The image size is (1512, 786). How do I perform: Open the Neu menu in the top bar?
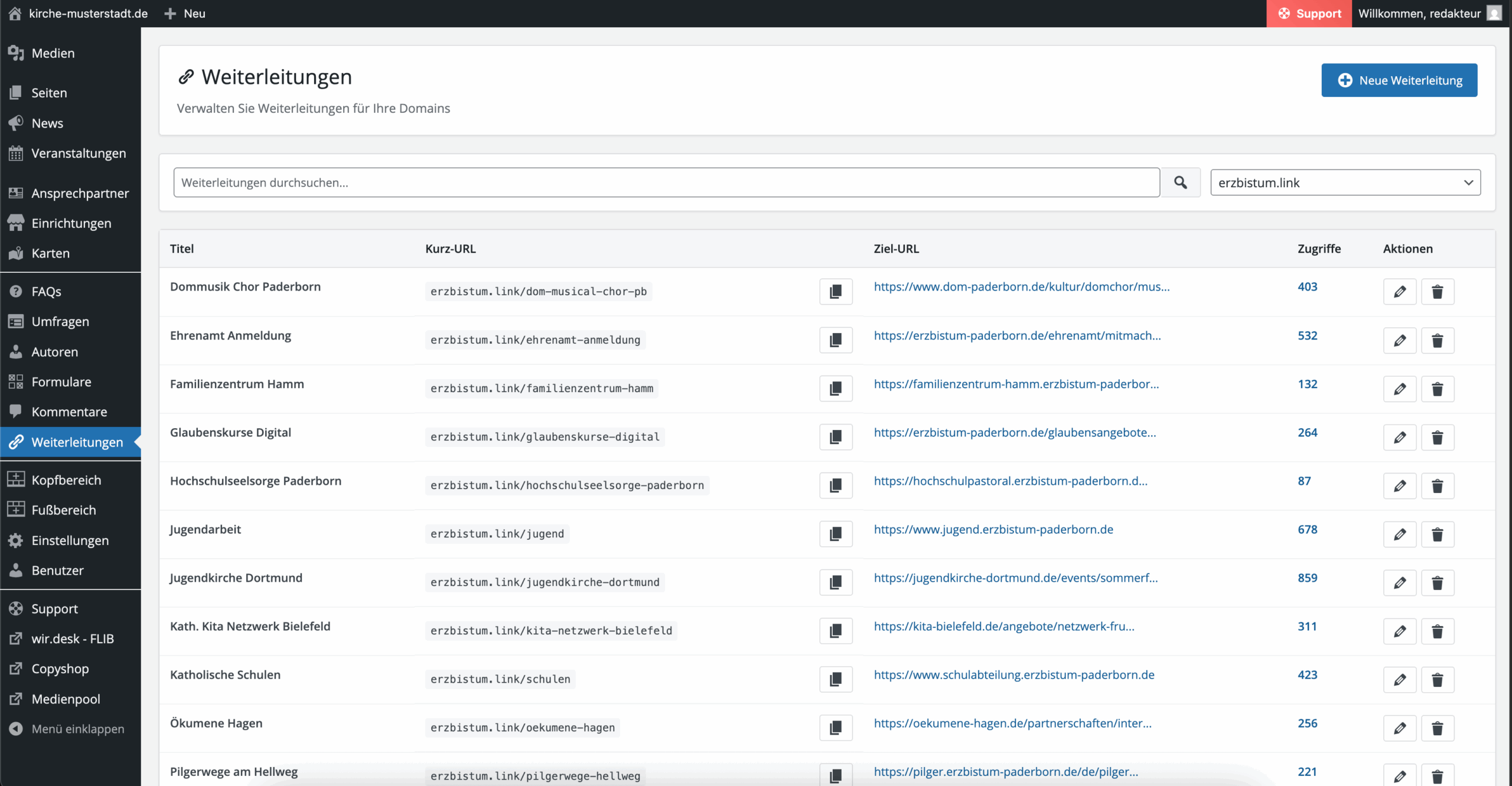click(x=185, y=14)
